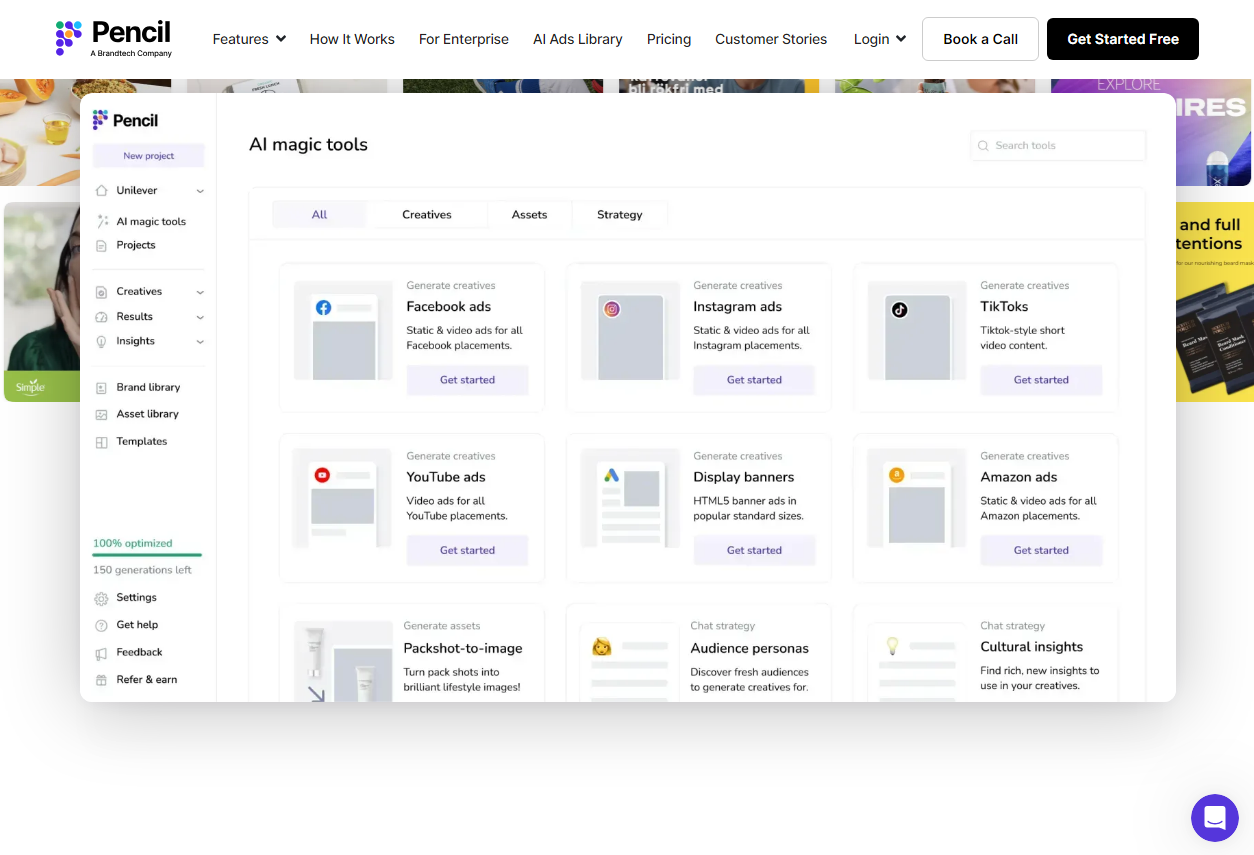Viewport: 1254px width, 855px height.
Task: Click the Audience personas card title
Action: tap(750, 648)
